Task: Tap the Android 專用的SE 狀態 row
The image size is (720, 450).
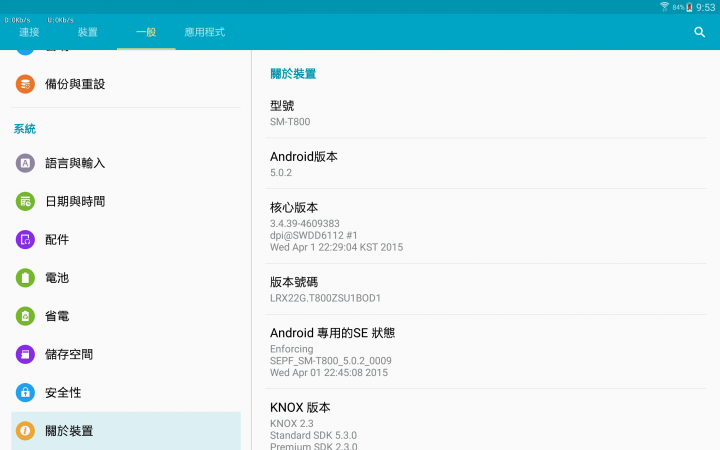Action: coord(486,352)
